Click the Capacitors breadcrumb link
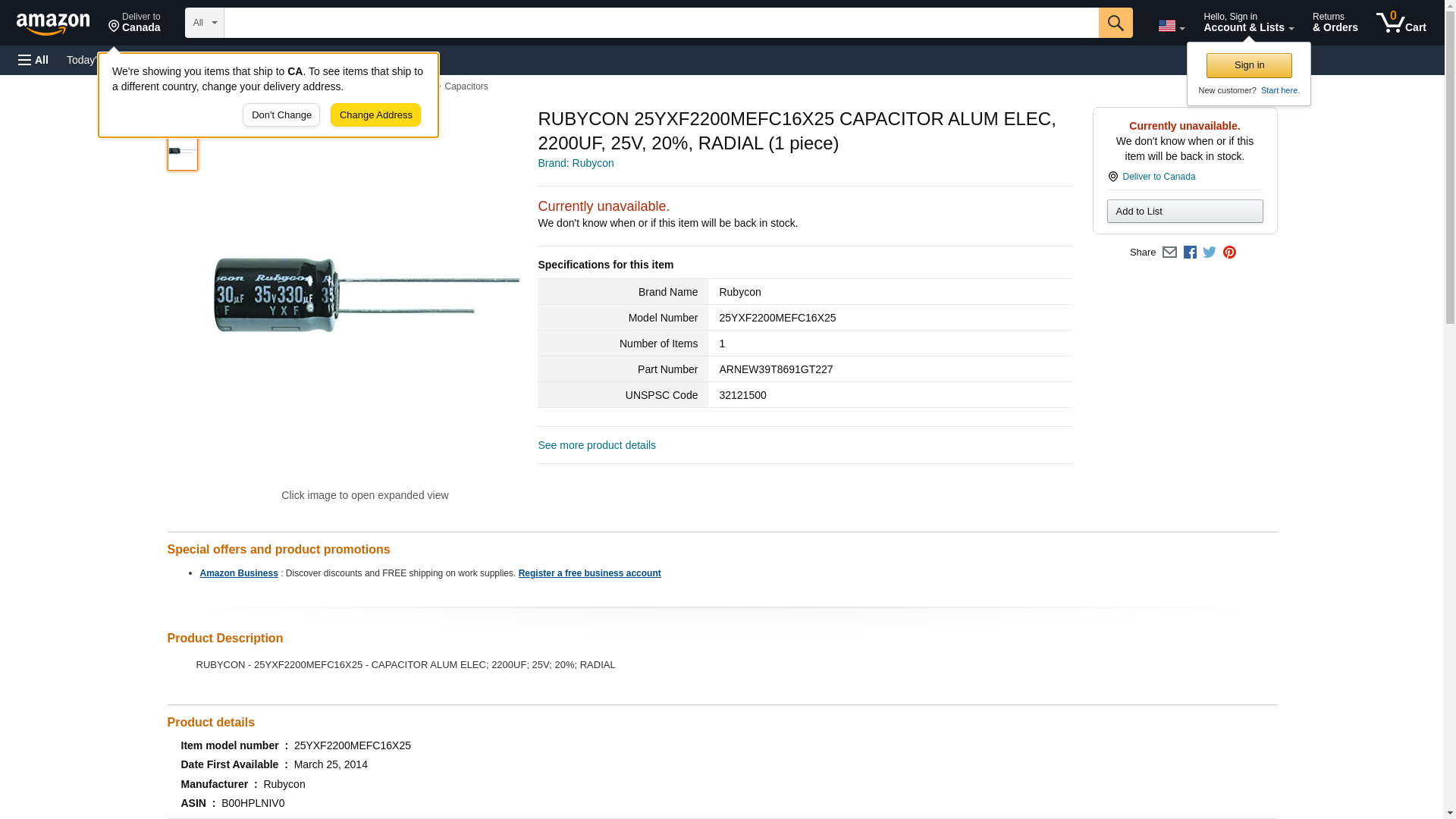This screenshot has height=819, width=1456. [466, 86]
